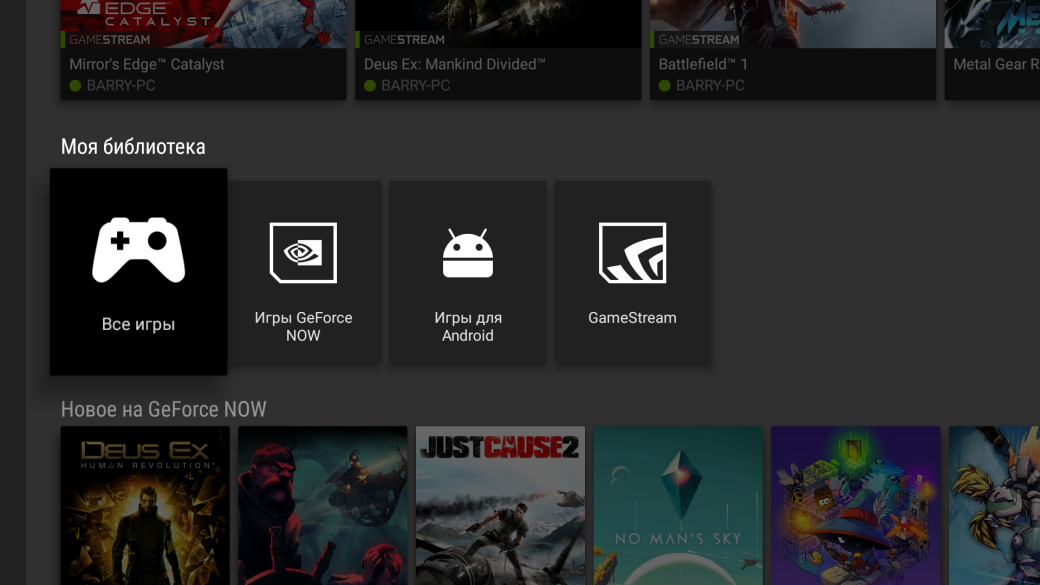Choose the Игры GeForce NOW label
Screen dimensions: 1040x585
[303, 326]
